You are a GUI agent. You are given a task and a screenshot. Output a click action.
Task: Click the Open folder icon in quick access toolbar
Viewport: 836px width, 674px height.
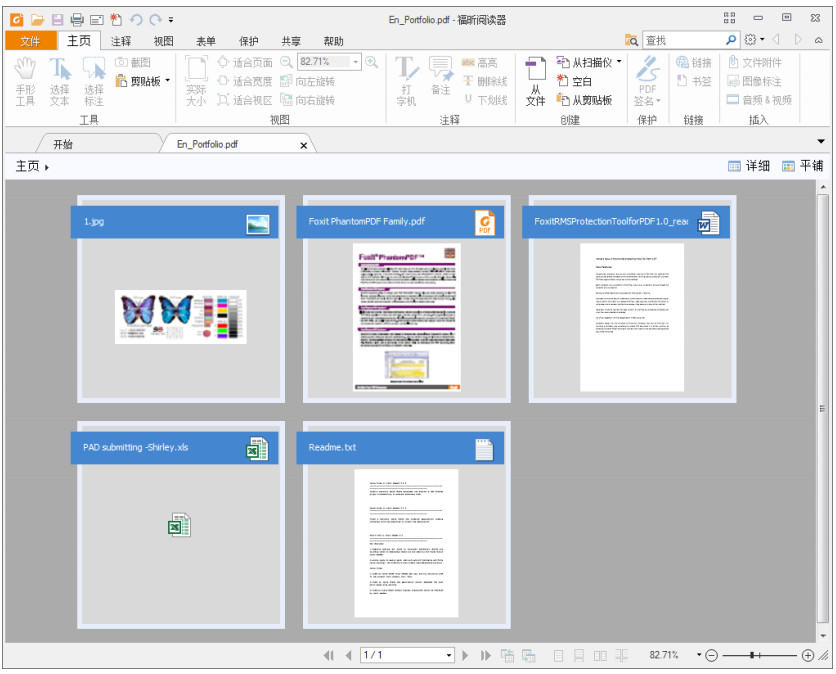[37, 19]
